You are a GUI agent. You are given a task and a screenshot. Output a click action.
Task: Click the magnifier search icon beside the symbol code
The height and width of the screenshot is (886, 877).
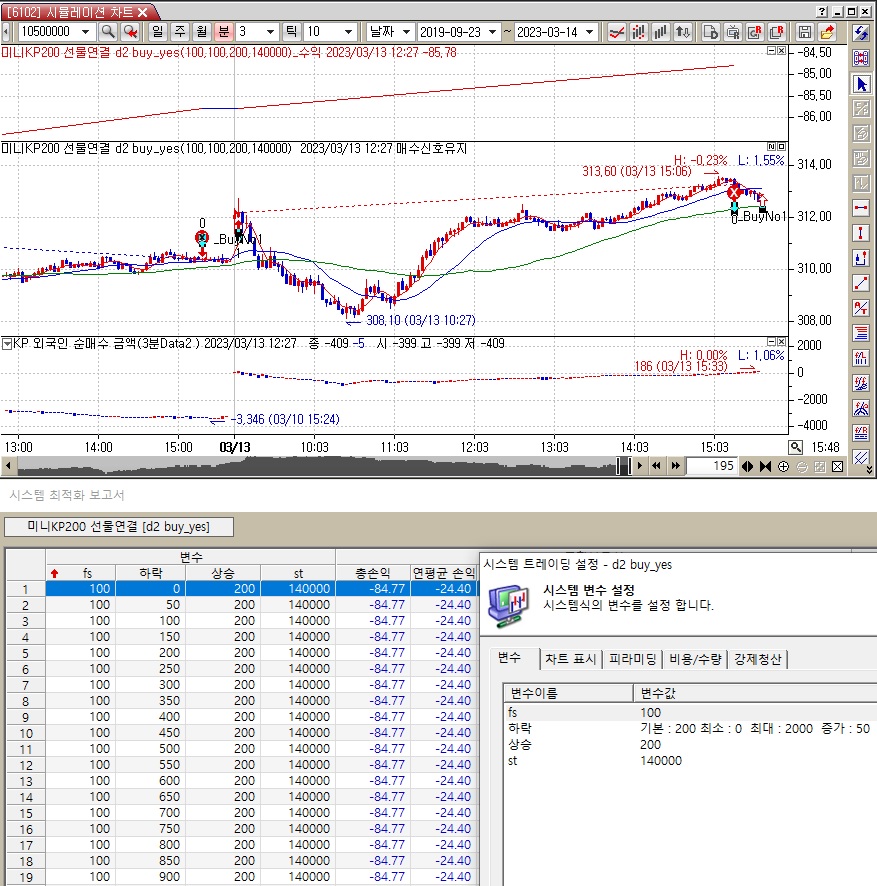(107, 32)
